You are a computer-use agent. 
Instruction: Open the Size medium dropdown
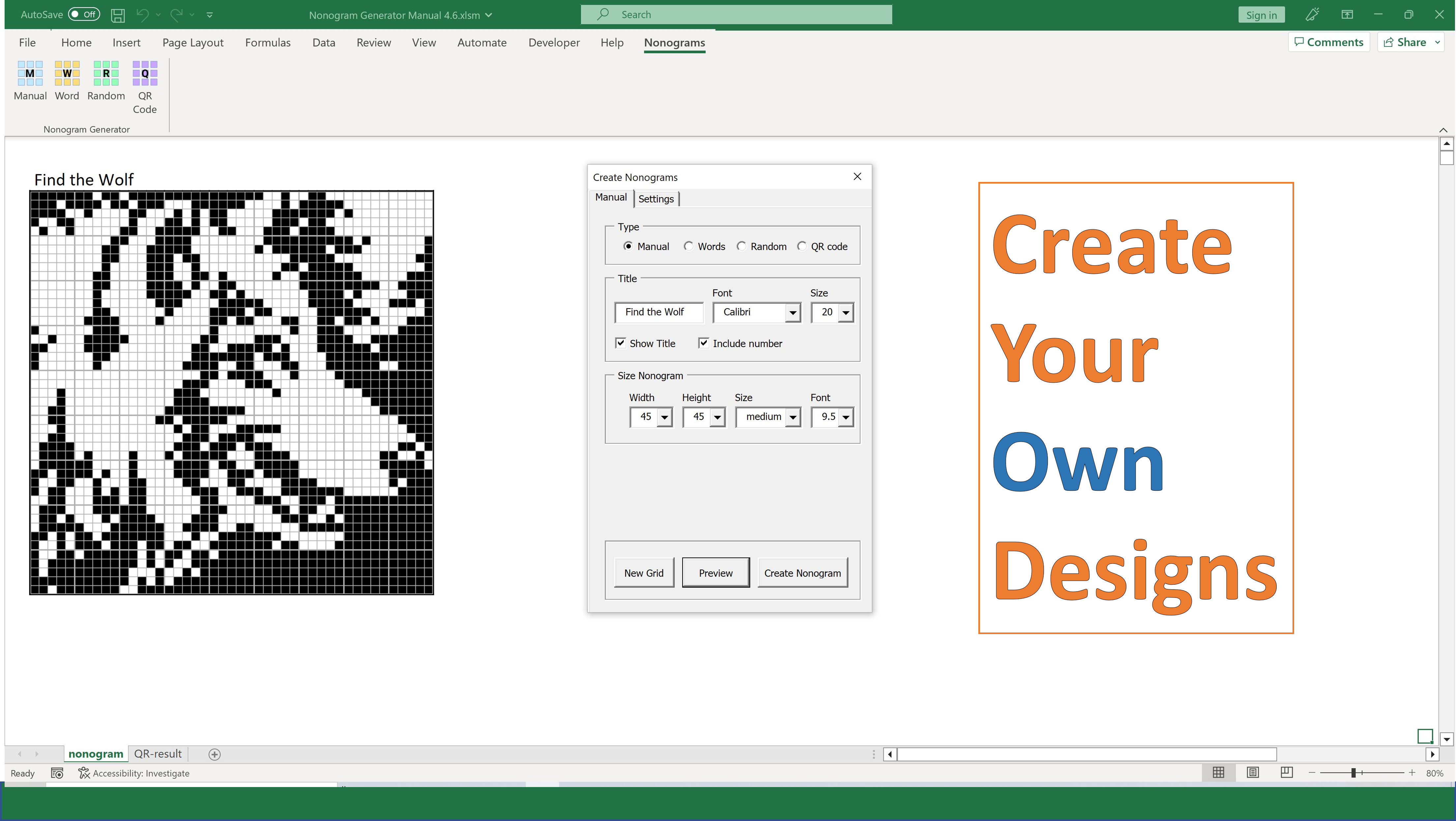click(x=793, y=418)
